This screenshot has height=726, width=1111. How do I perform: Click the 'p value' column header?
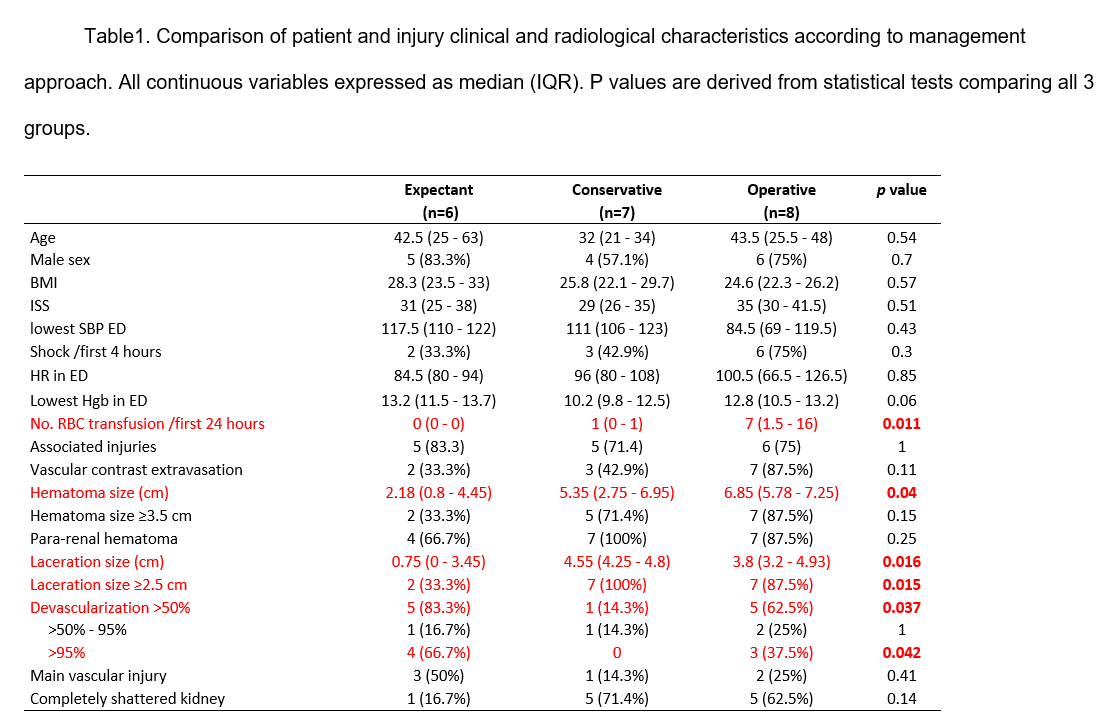click(901, 190)
